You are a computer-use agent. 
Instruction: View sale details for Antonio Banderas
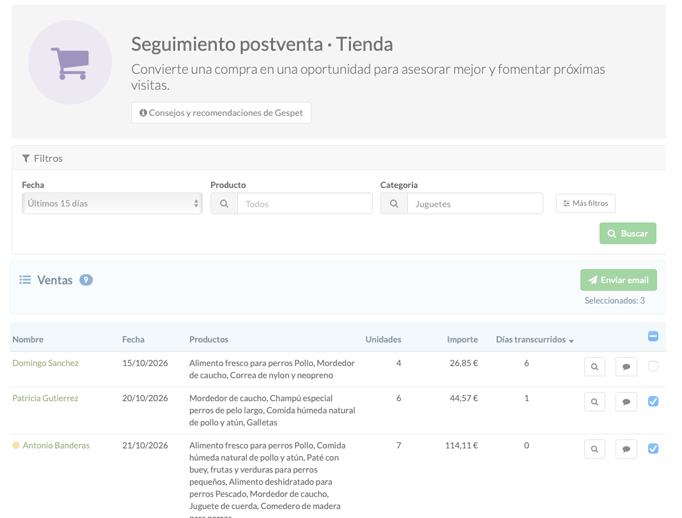(x=595, y=449)
